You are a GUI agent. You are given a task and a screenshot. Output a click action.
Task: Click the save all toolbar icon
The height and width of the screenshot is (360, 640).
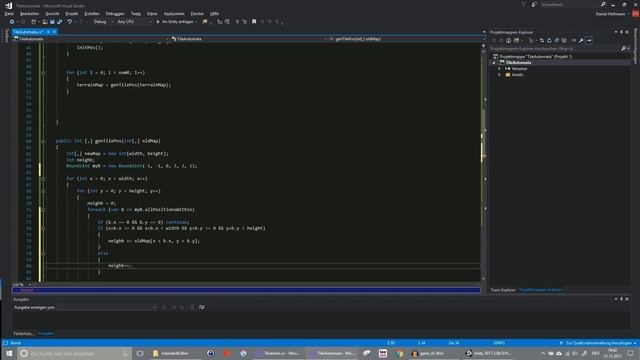coord(60,22)
